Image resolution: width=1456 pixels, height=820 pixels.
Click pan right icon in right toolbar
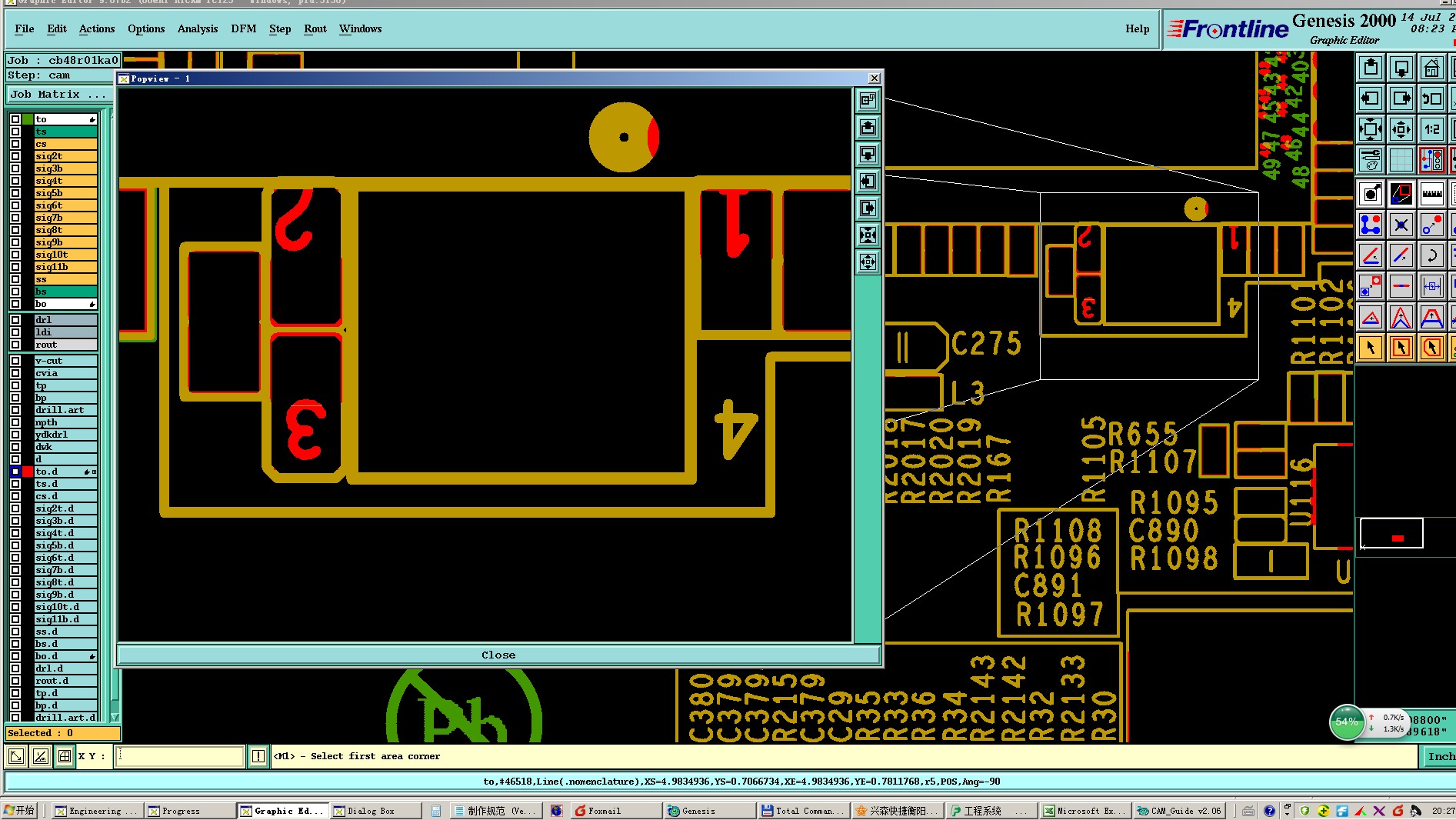(x=1401, y=98)
